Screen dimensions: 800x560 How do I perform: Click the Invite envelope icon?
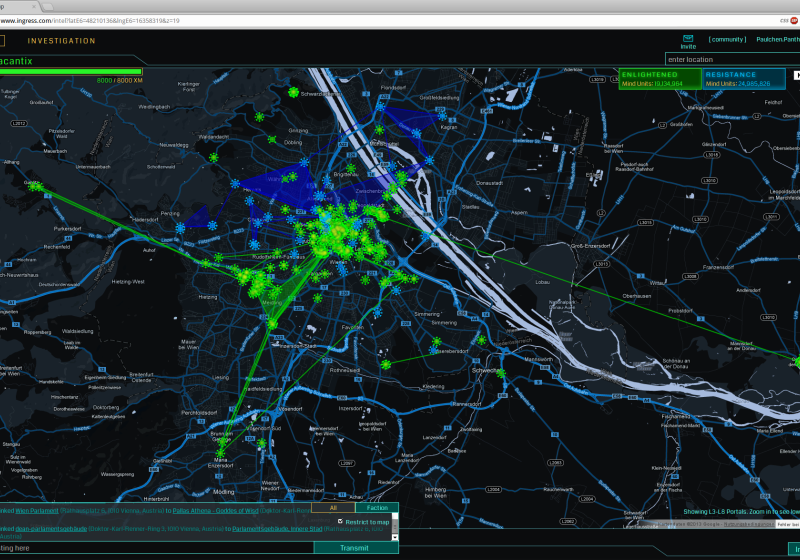pyautogui.click(x=688, y=37)
